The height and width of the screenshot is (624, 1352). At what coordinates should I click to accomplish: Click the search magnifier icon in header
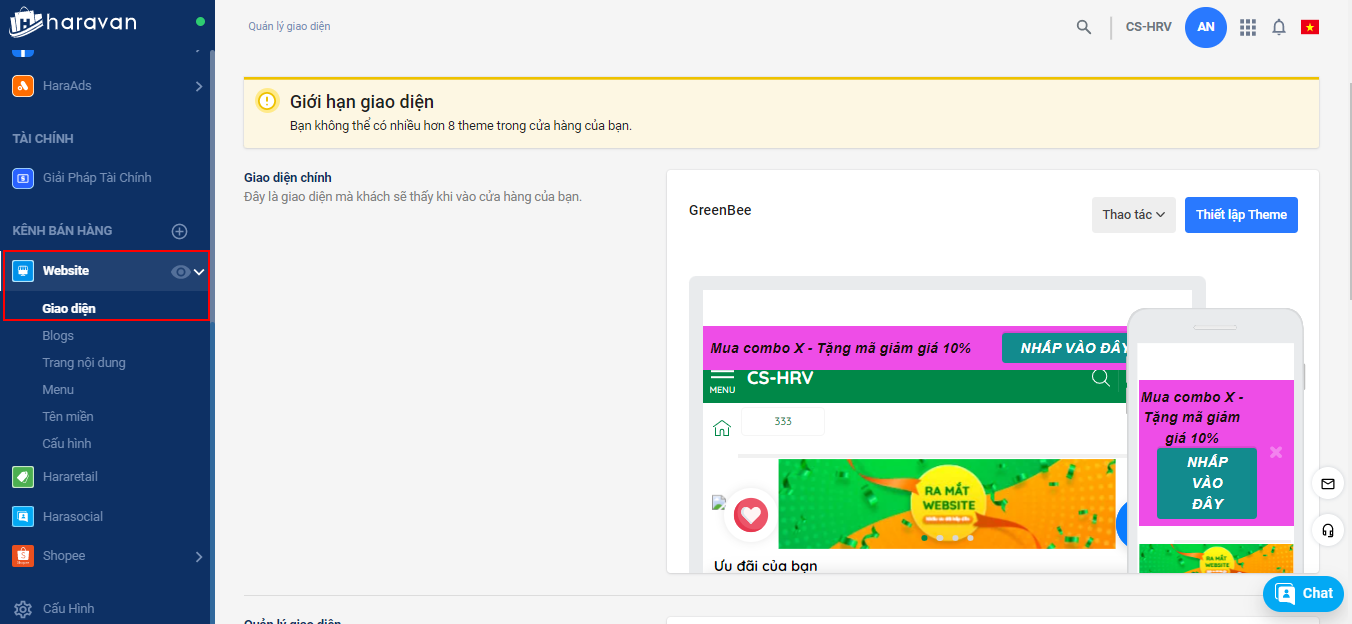[x=1084, y=27]
